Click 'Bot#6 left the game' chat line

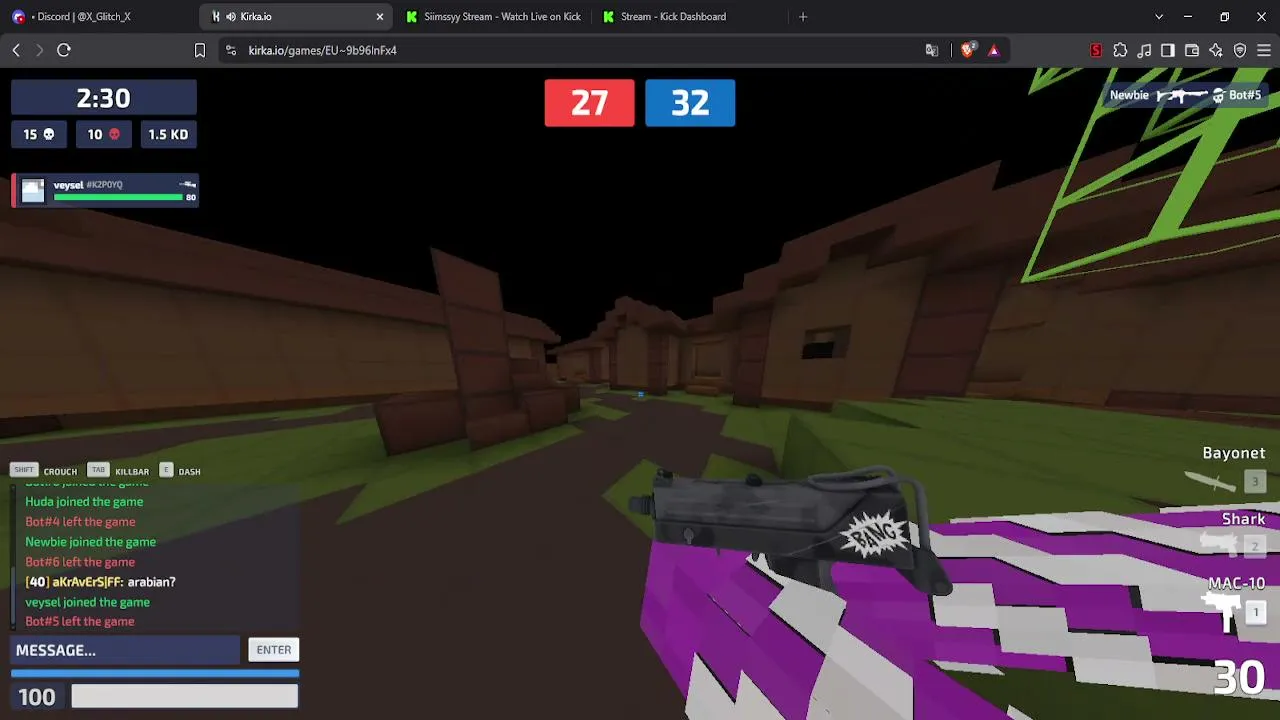click(x=80, y=562)
